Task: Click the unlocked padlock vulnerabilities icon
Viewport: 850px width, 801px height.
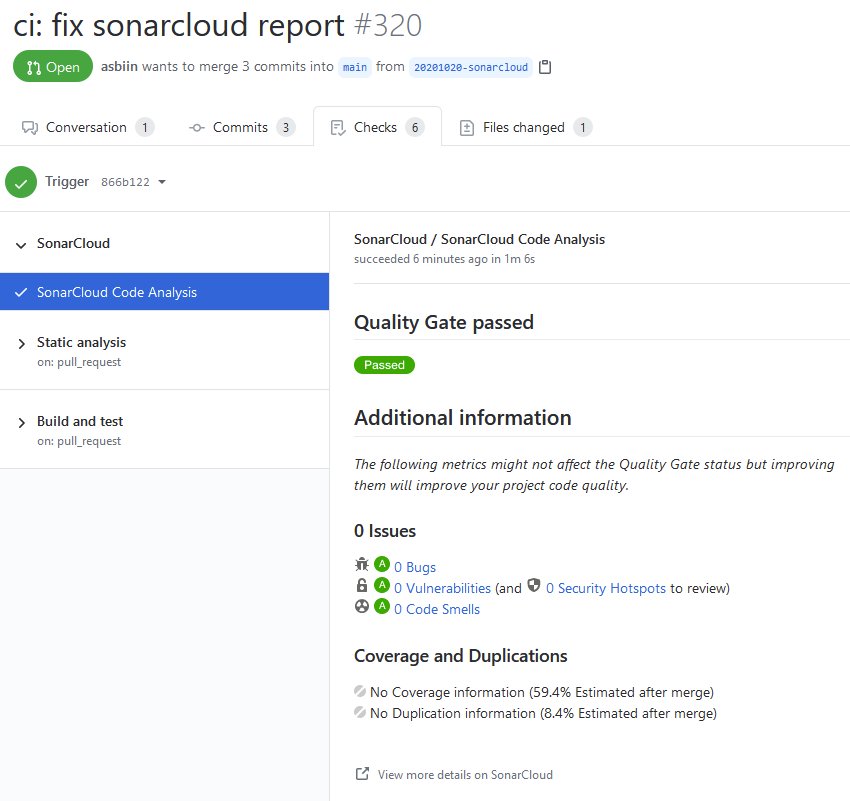Action: click(362, 586)
